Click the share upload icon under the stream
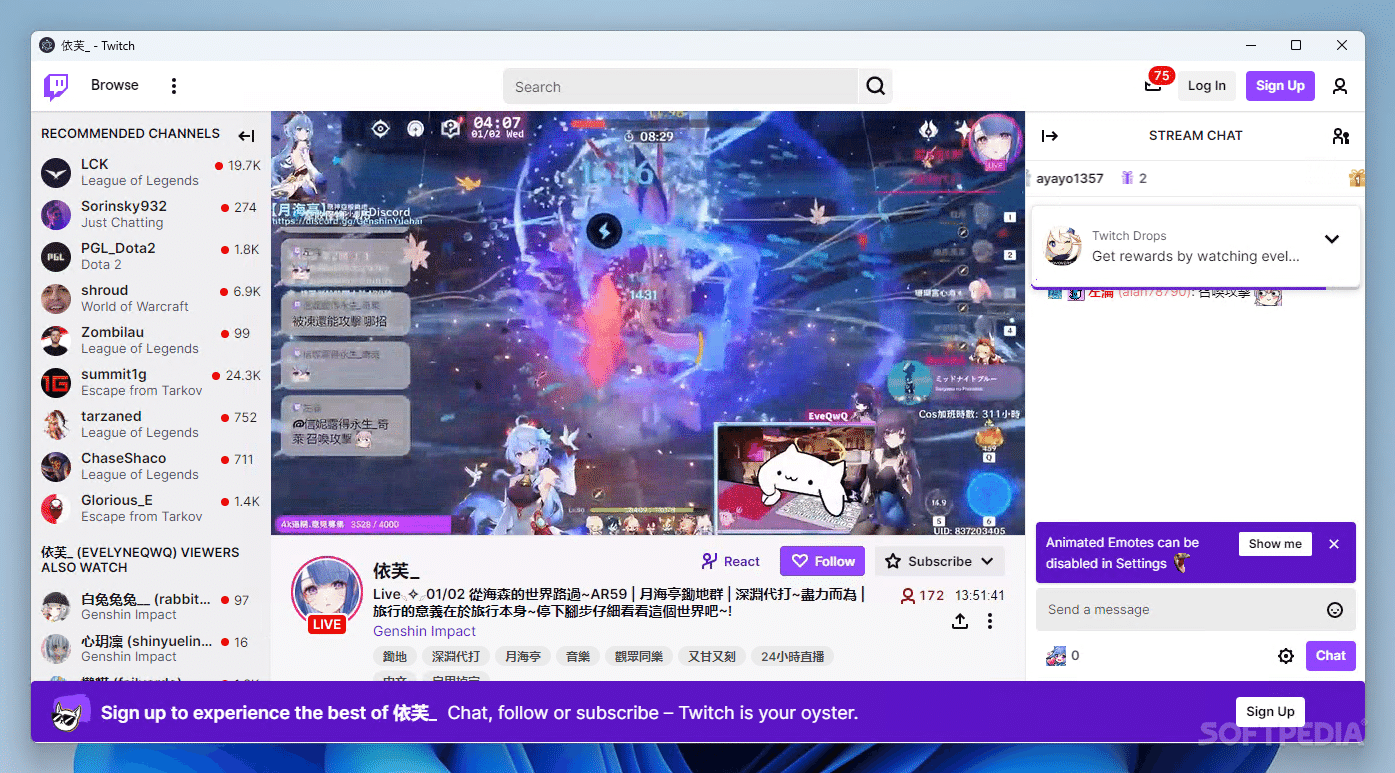 (x=959, y=621)
